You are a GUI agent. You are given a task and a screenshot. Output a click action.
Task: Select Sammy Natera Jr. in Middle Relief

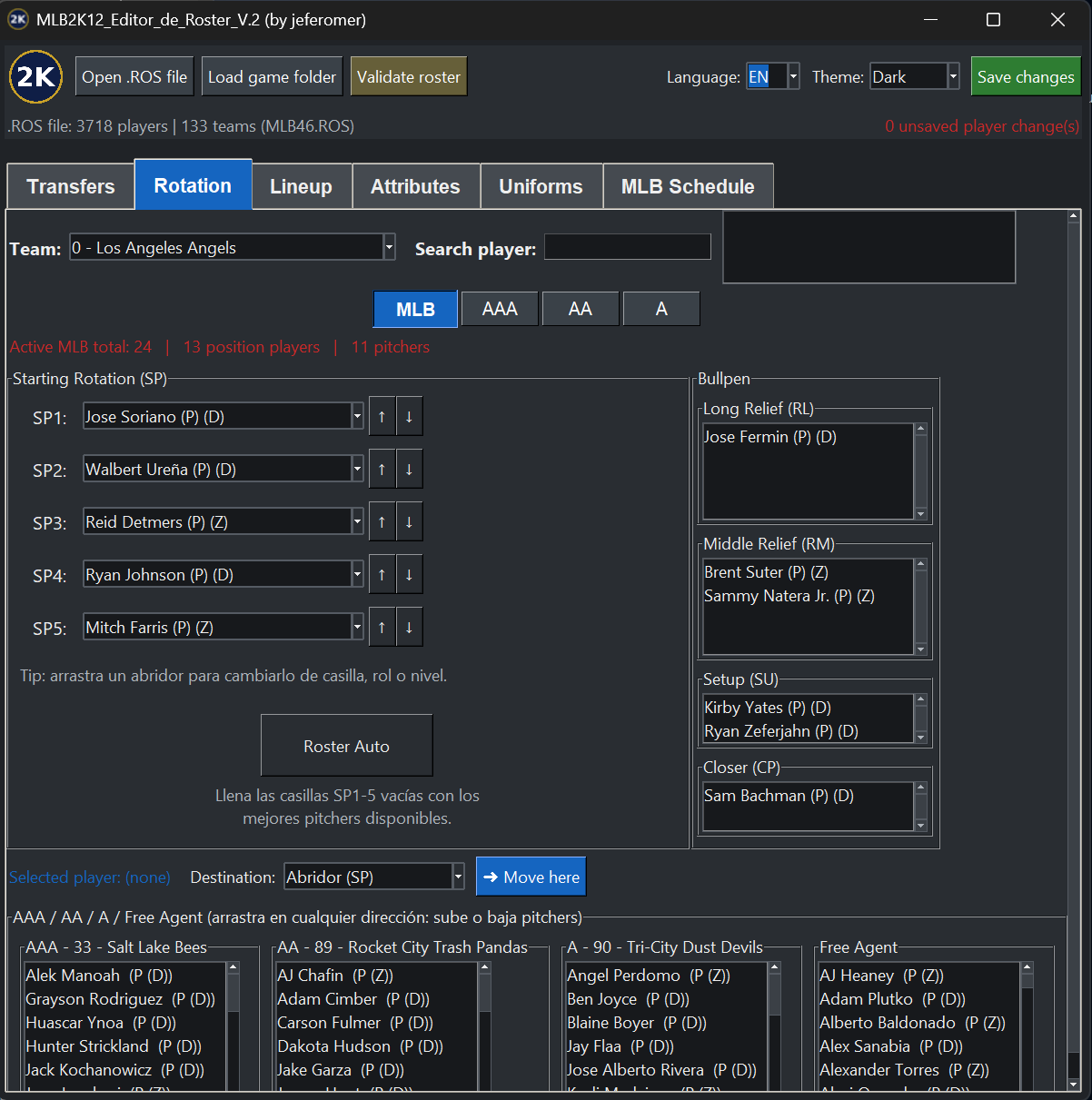click(808, 596)
